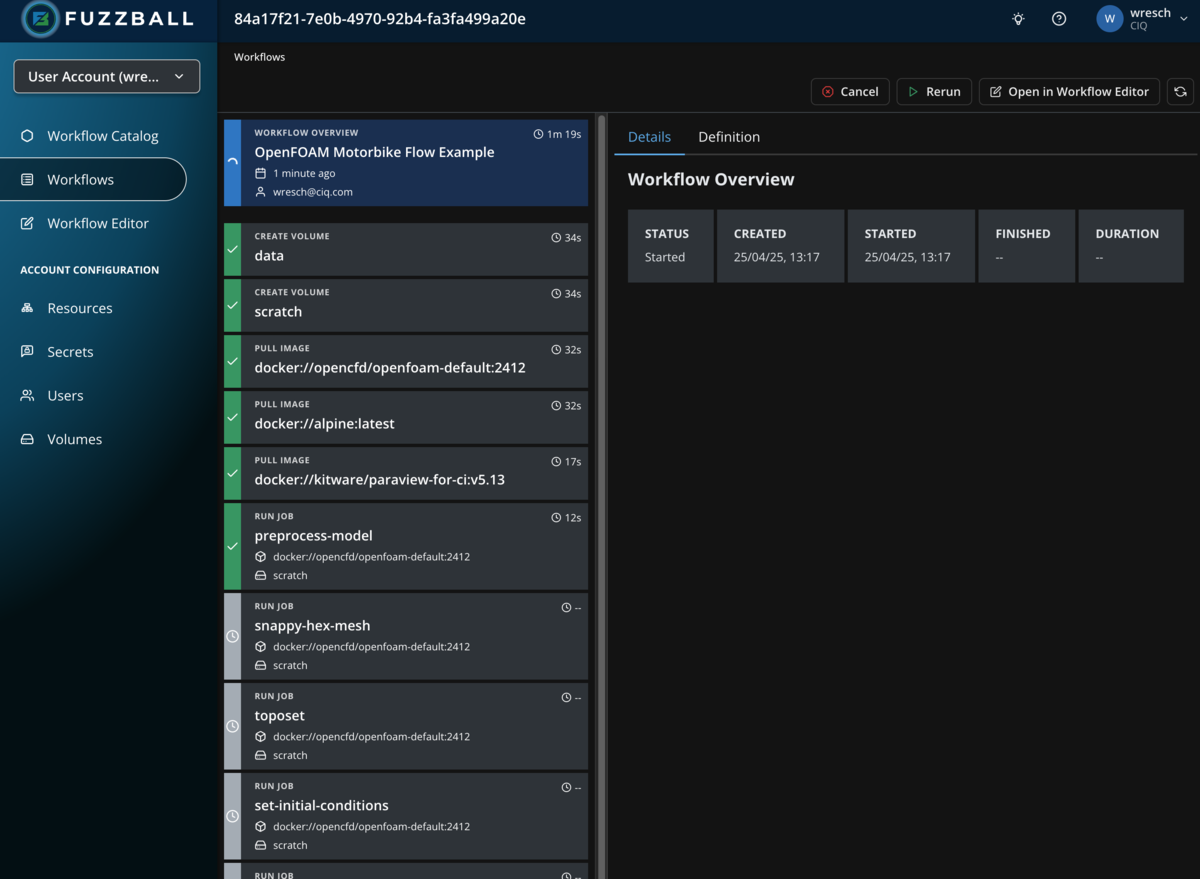Screen dimensions: 1200x879
Task: Select the Details tab
Action: (649, 137)
